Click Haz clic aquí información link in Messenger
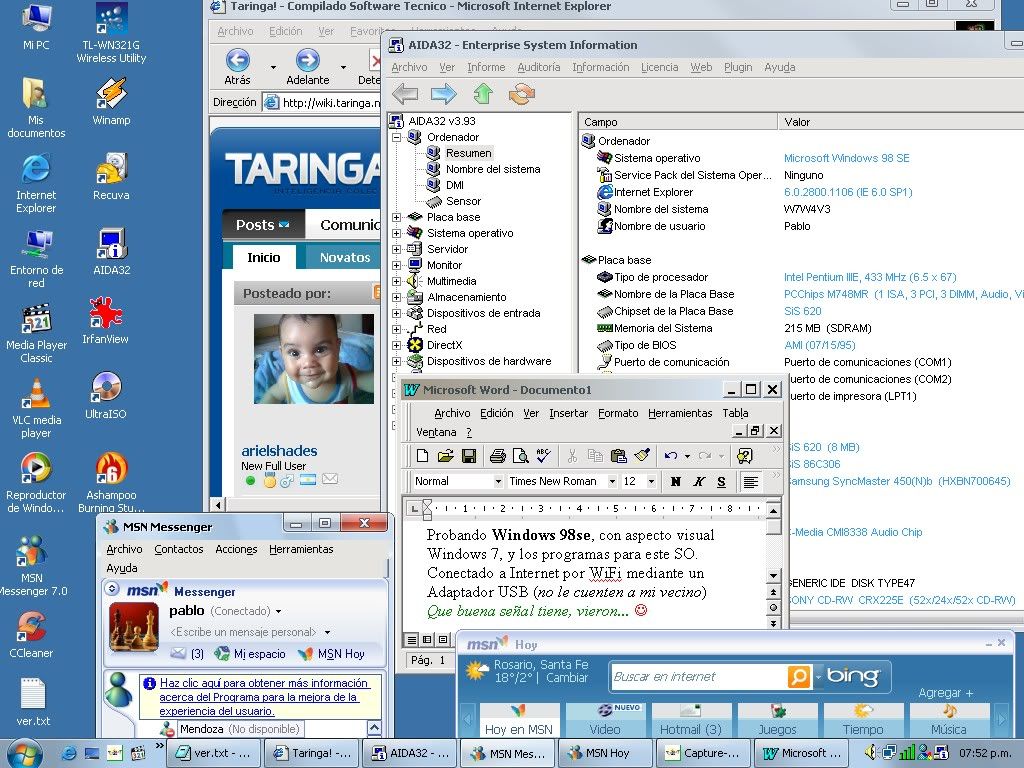1024x768 pixels. pyautogui.click(x=264, y=697)
